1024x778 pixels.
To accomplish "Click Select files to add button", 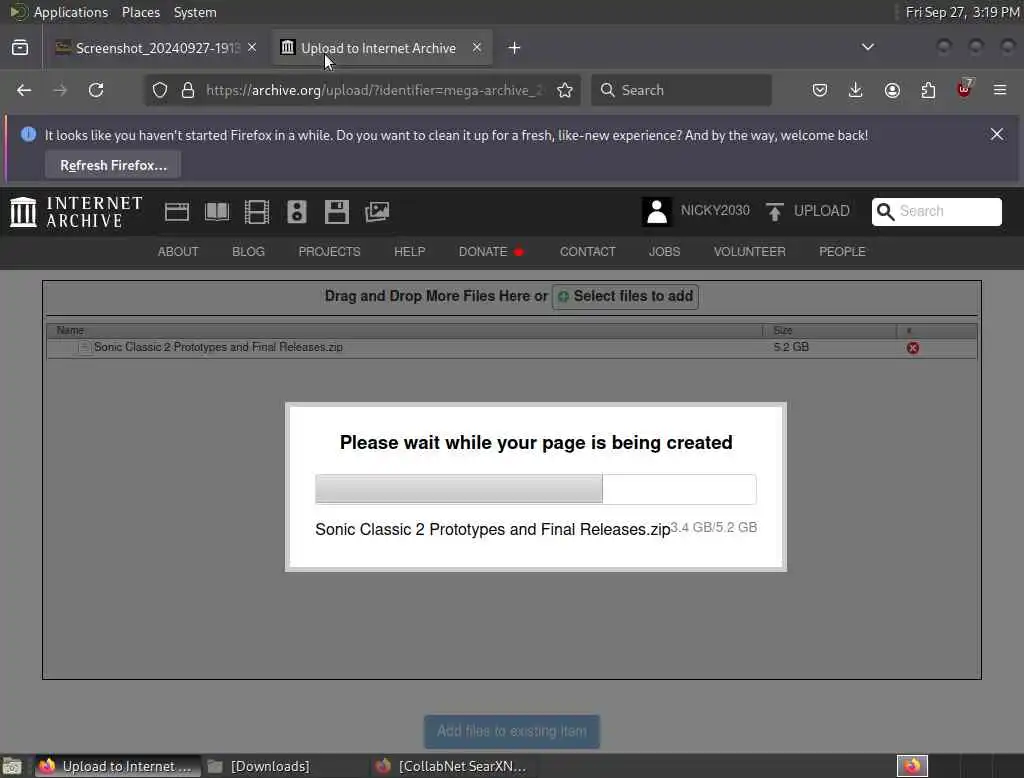I will click(x=626, y=297).
